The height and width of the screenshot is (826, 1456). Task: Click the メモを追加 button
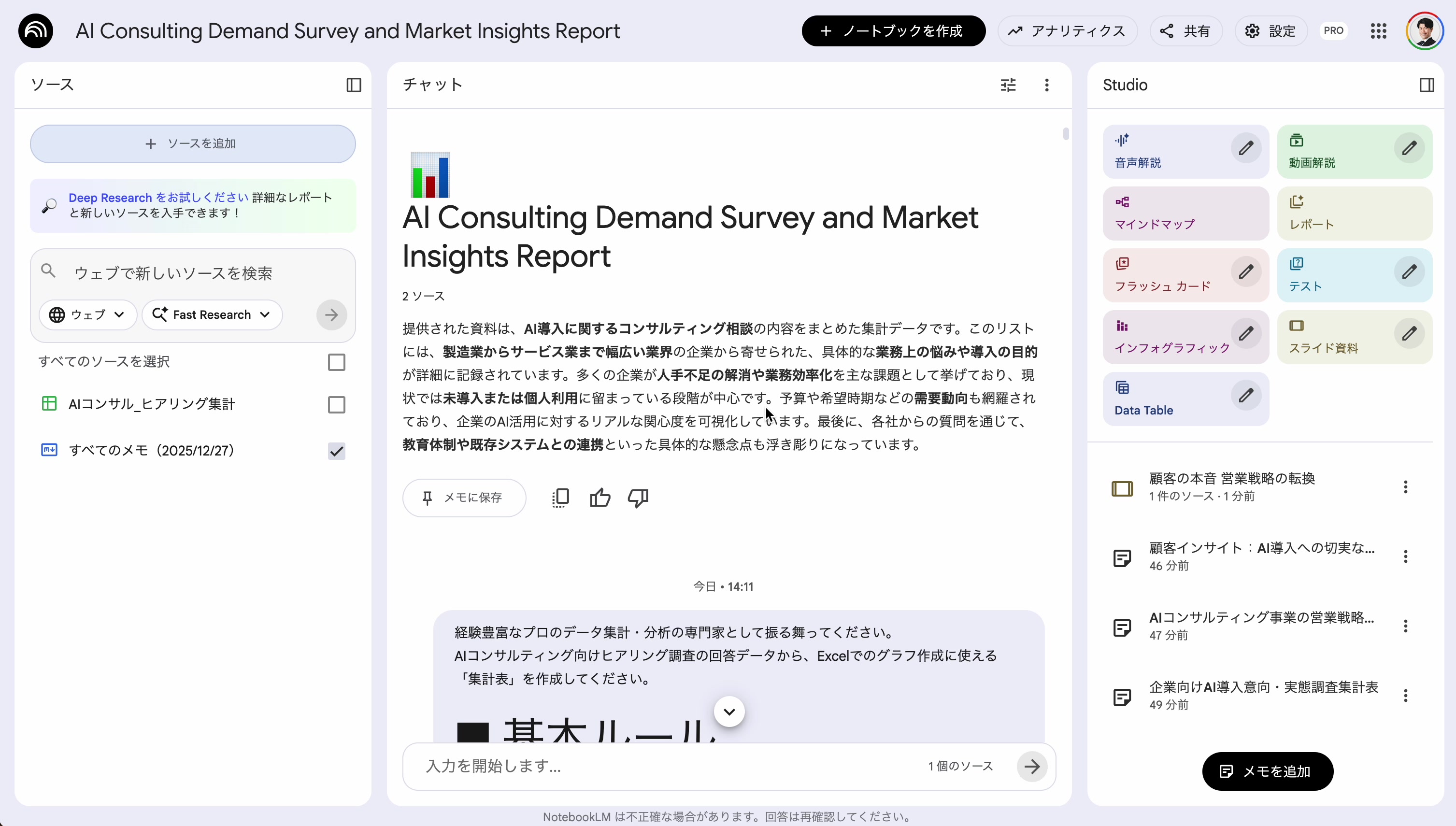[1267, 771]
